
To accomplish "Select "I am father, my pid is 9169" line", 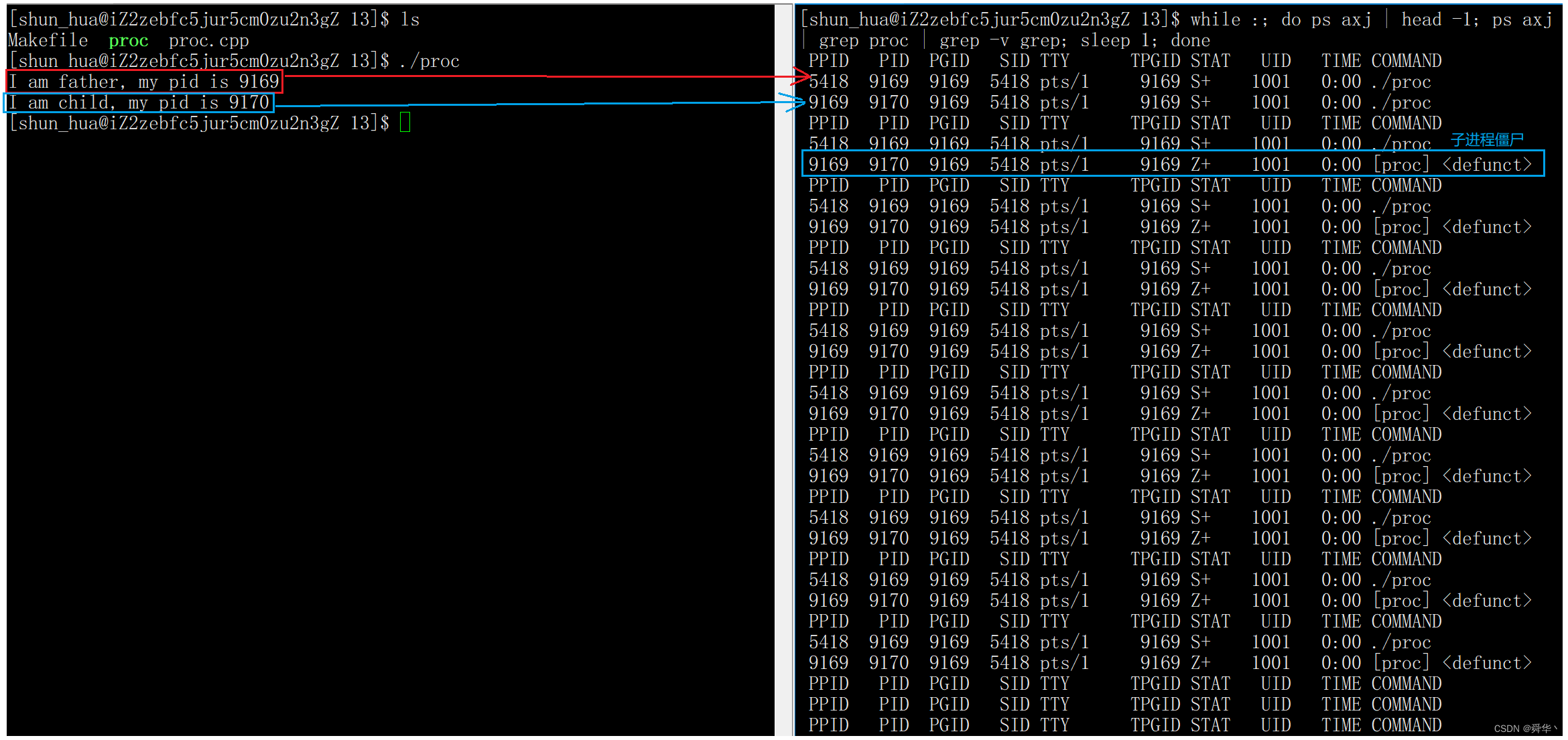I will click(144, 82).
